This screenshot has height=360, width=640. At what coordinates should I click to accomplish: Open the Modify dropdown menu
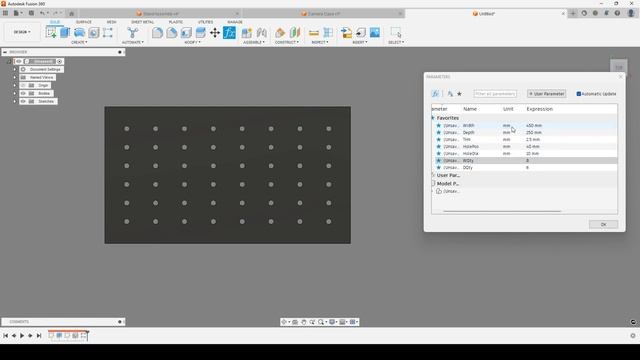[192, 42]
